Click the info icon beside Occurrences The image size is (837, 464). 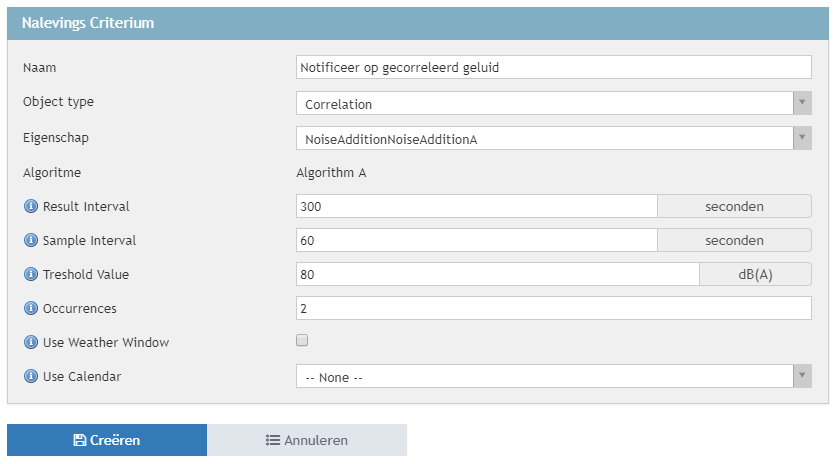pos(30,309)
